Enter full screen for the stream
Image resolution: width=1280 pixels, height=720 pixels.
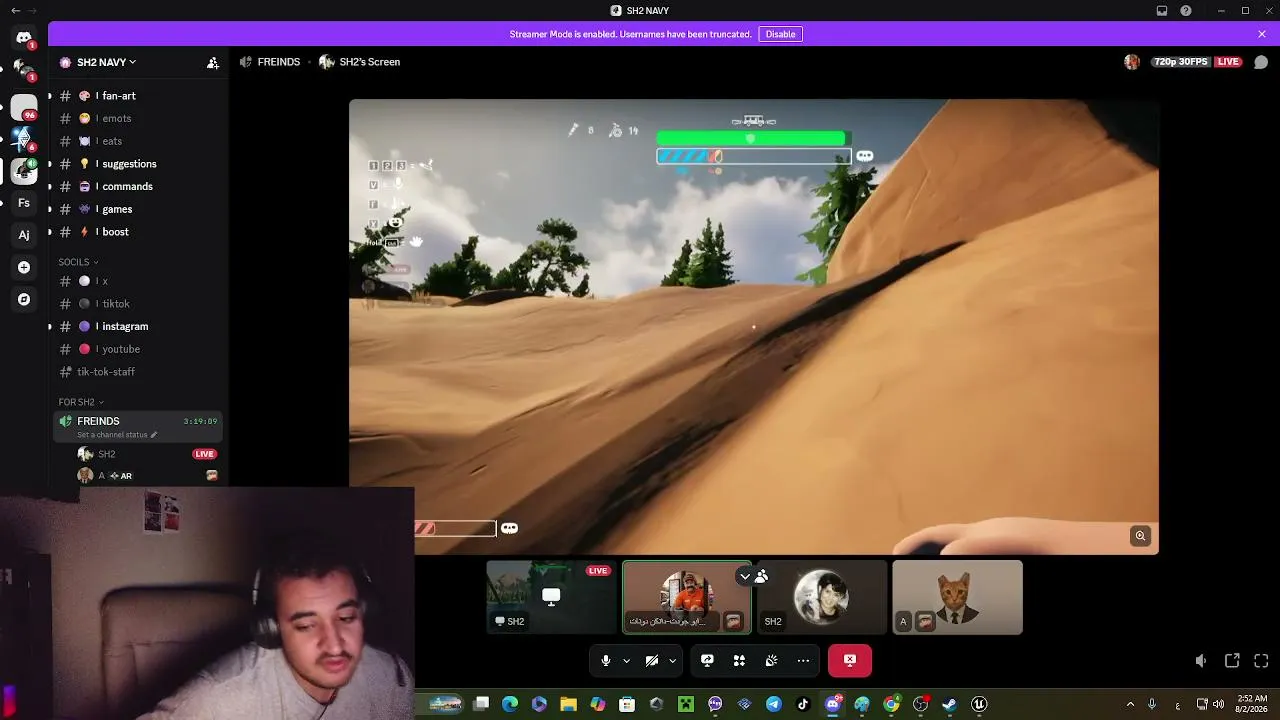coord(1261,660)
